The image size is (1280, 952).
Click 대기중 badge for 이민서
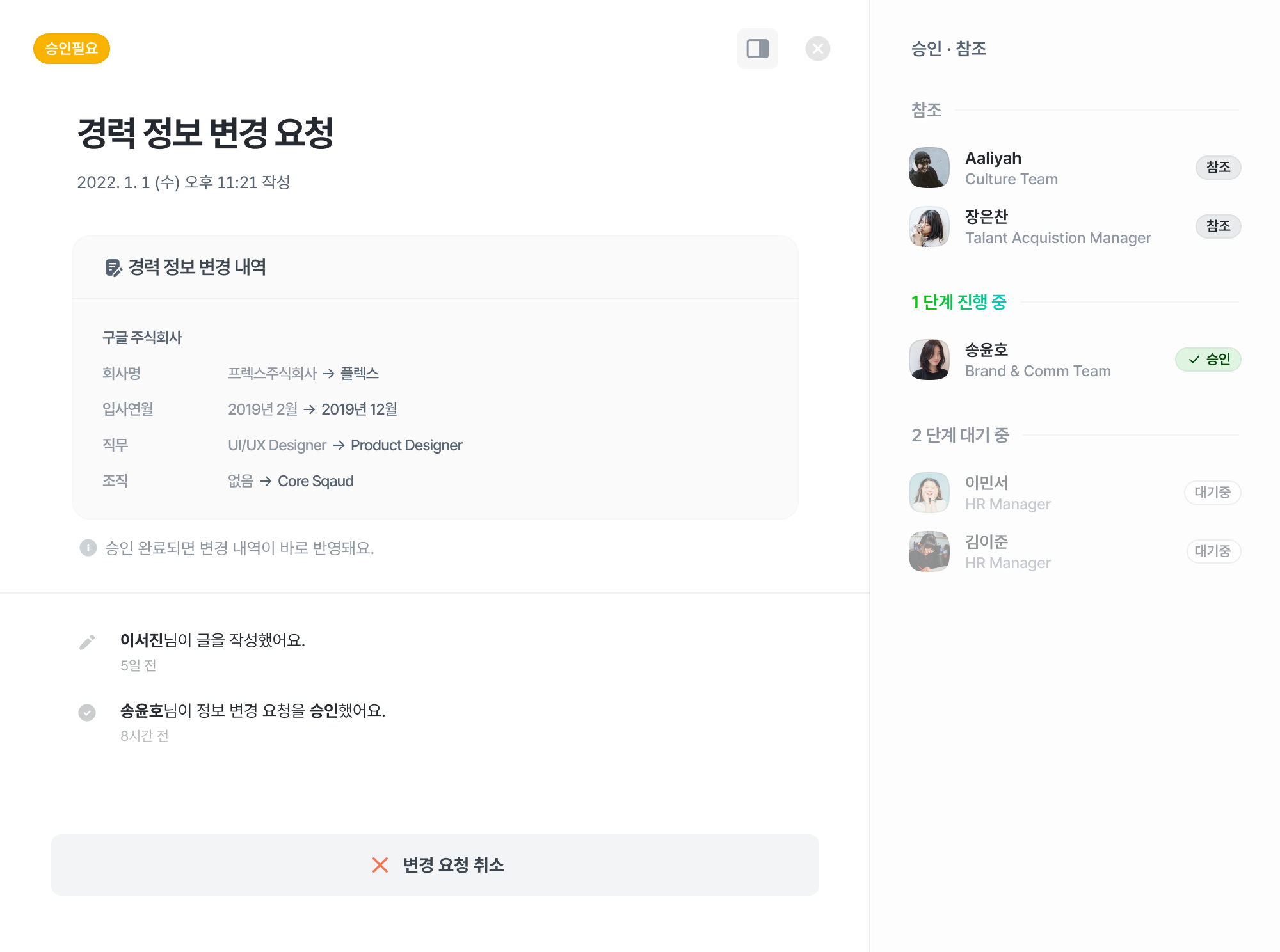coord(1212,493)
